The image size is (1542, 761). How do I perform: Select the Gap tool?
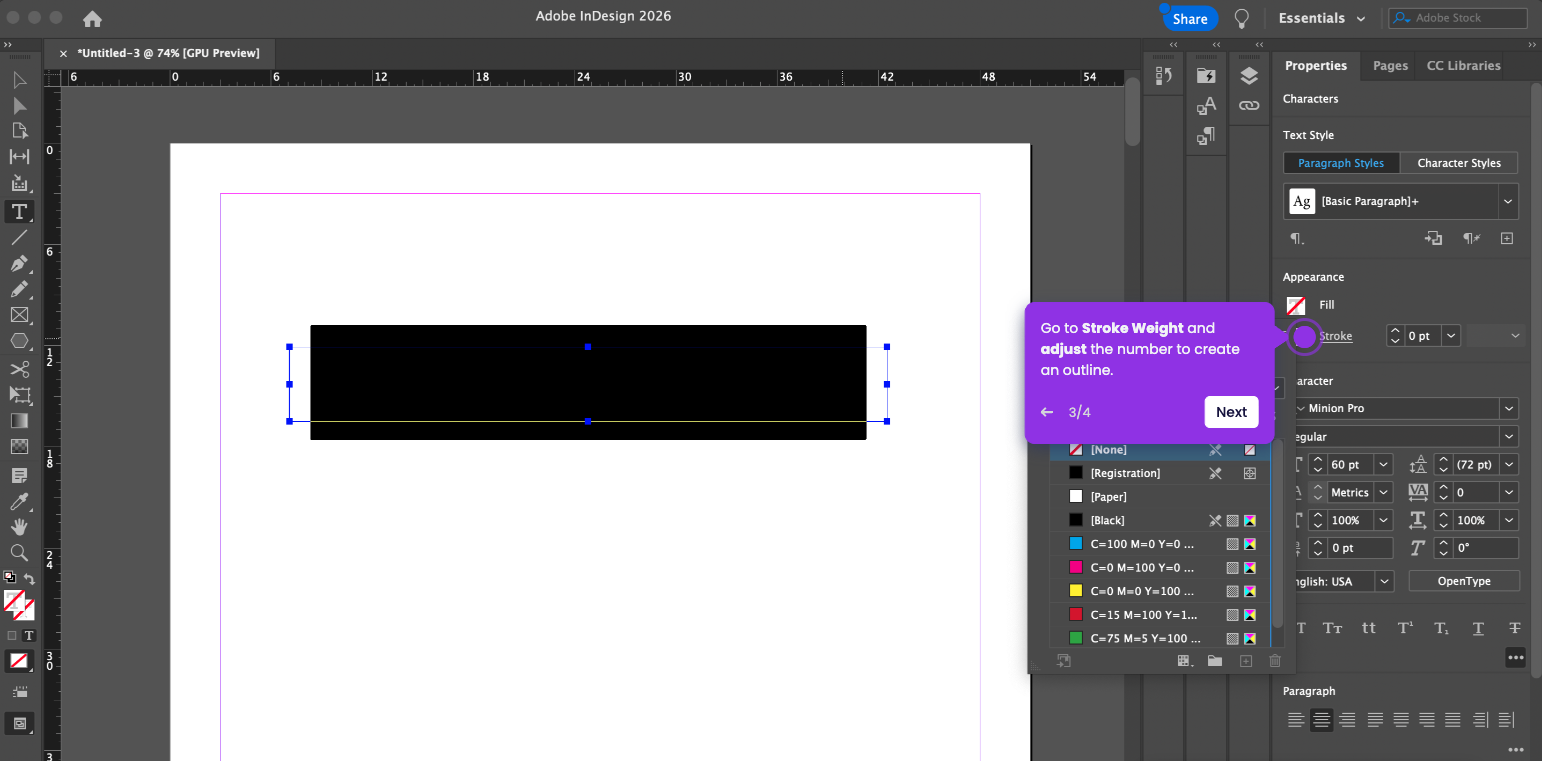pos(19,157)
